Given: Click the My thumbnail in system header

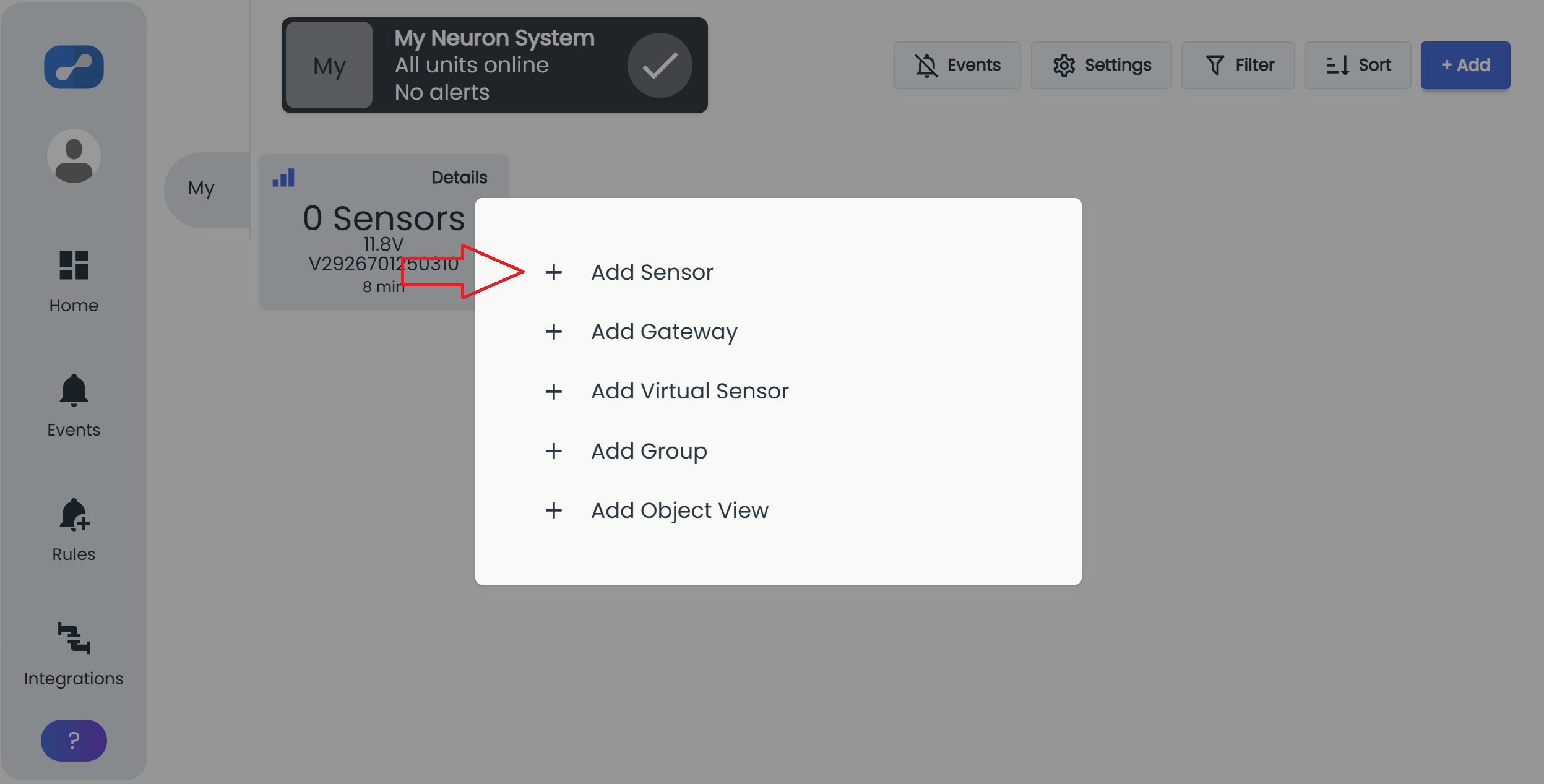Looking at the screenshot, I should 329,65.
